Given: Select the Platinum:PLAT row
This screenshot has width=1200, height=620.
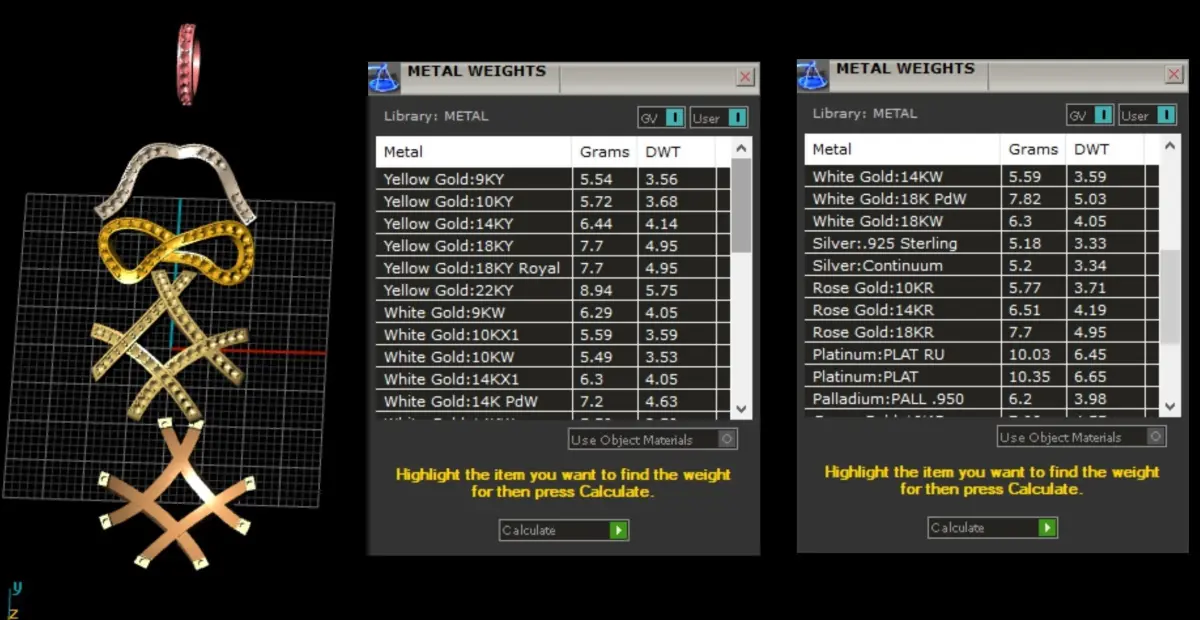Looking at the screenshot, I should pos(982,376).
